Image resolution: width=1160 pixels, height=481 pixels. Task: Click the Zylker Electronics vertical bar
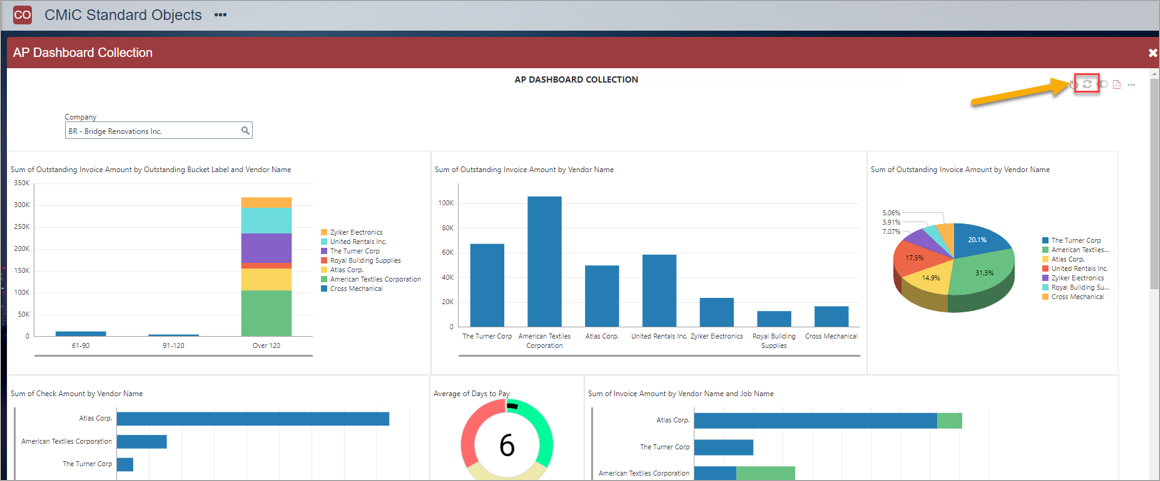[x=716, y=312]
